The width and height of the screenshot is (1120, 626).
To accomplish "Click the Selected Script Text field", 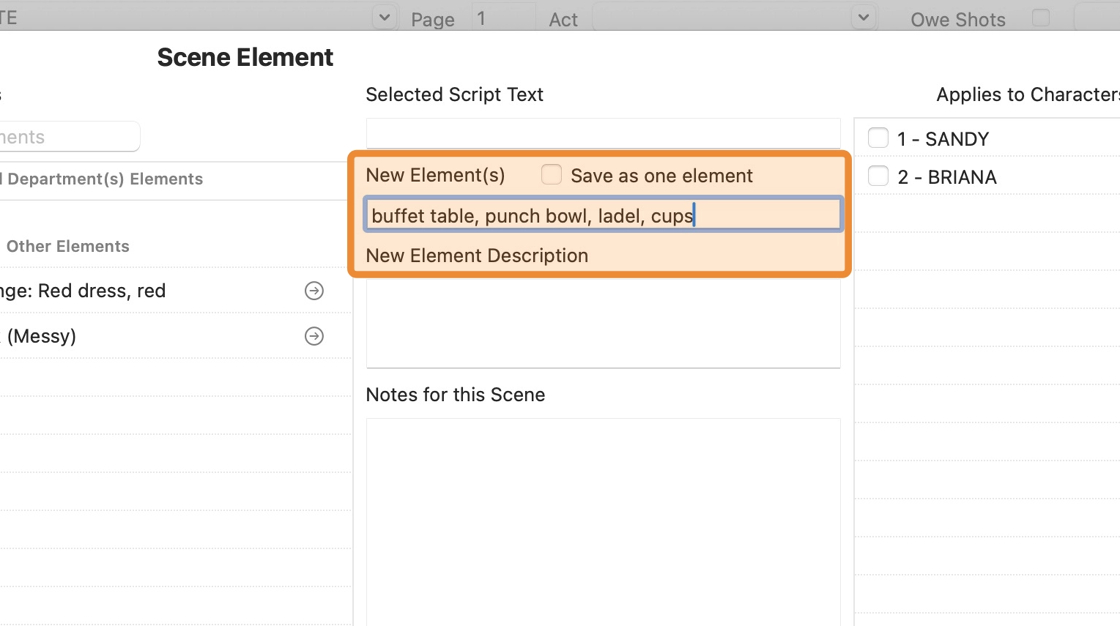I will [x=603, y=133].
